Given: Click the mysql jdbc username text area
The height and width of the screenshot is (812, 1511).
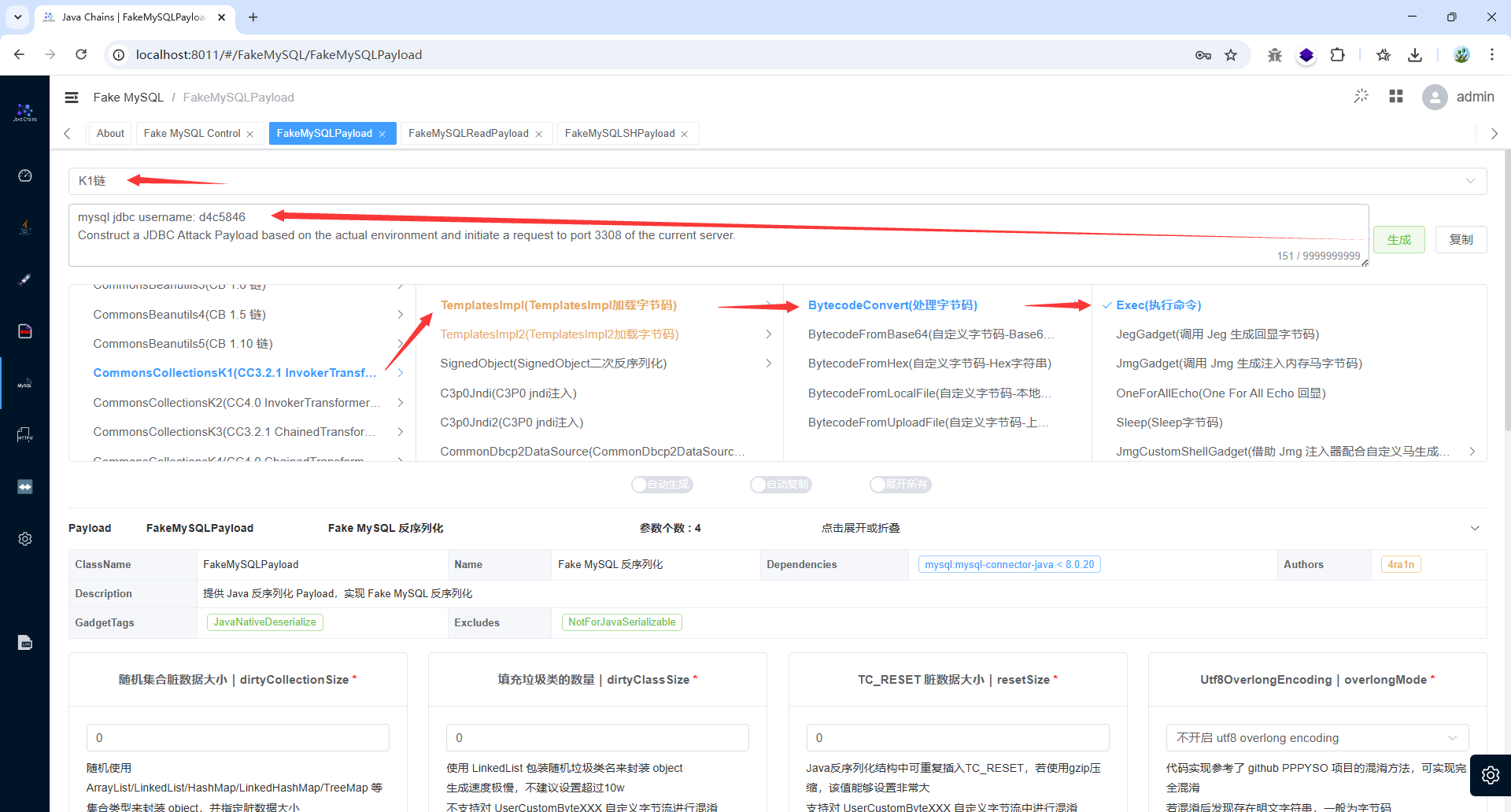Looking at the screenshot, I should pyautogui.click(x=719, y=235).
